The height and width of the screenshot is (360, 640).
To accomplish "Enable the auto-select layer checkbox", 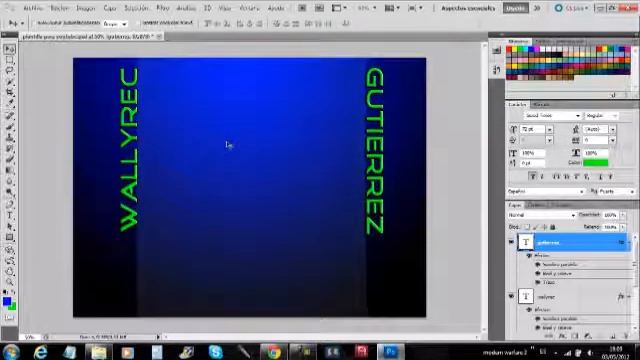I will click(34, 23).
